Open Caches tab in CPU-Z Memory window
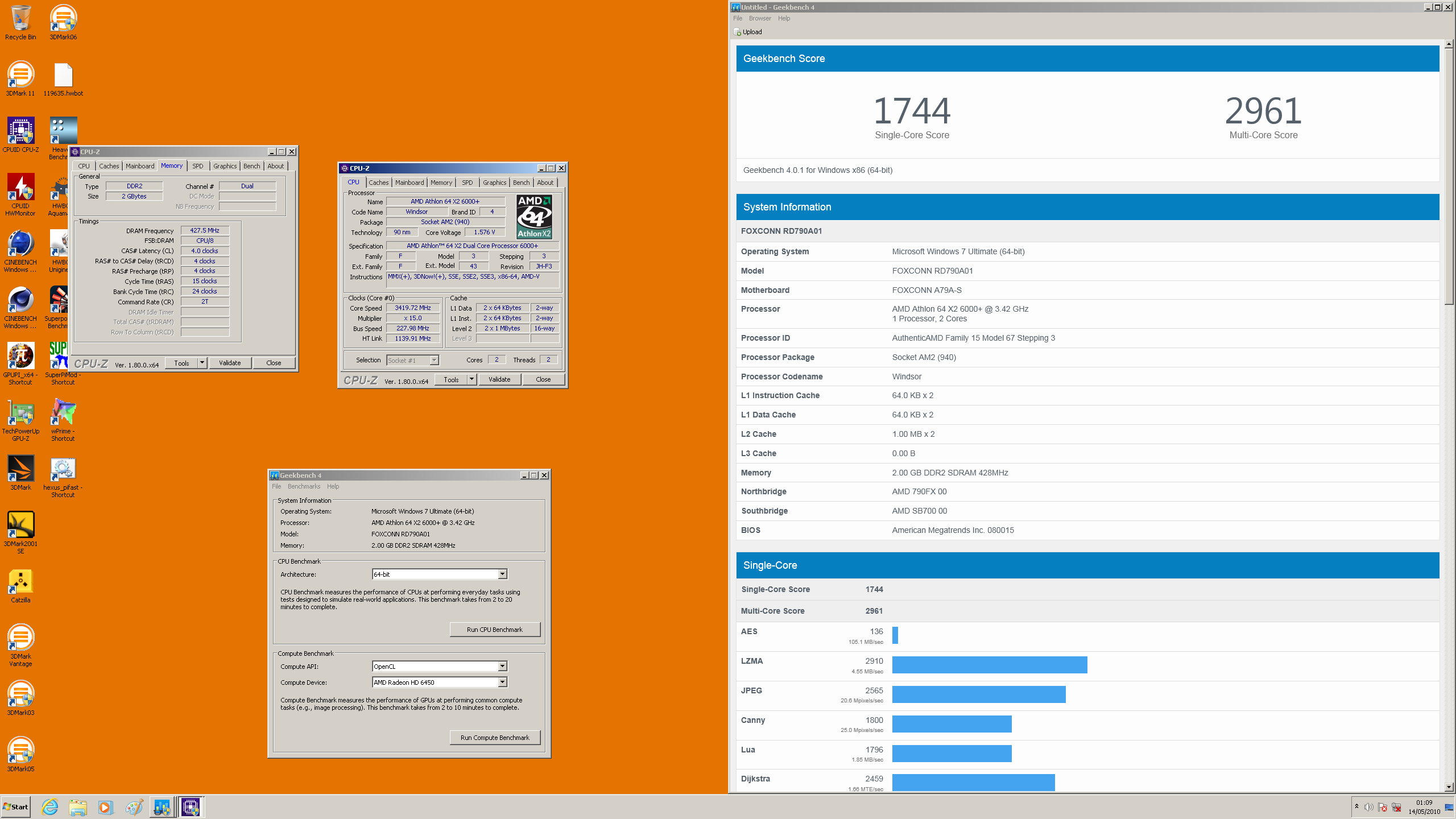The image size is (1456, 819). point(109,166)
